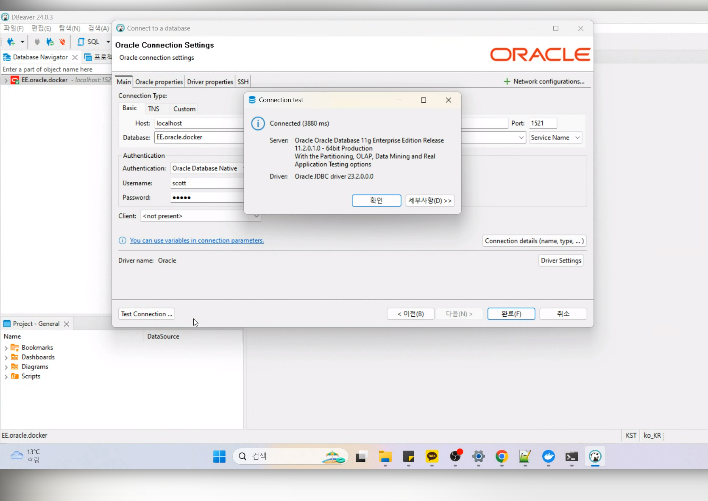Screen dimensions: 708x501
Task: Expand the Scripts folder
Action: pos(5,376)
